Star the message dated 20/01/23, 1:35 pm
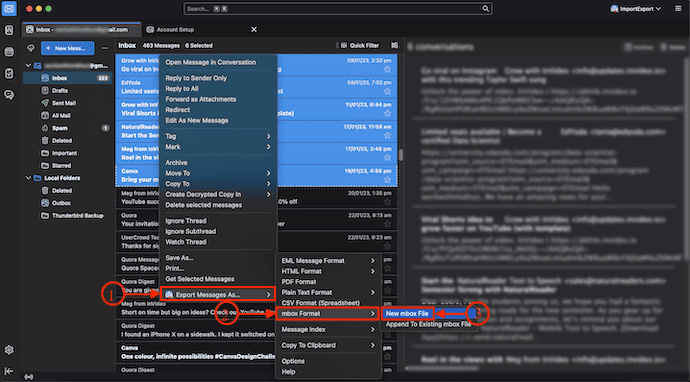 coord(387,202)
